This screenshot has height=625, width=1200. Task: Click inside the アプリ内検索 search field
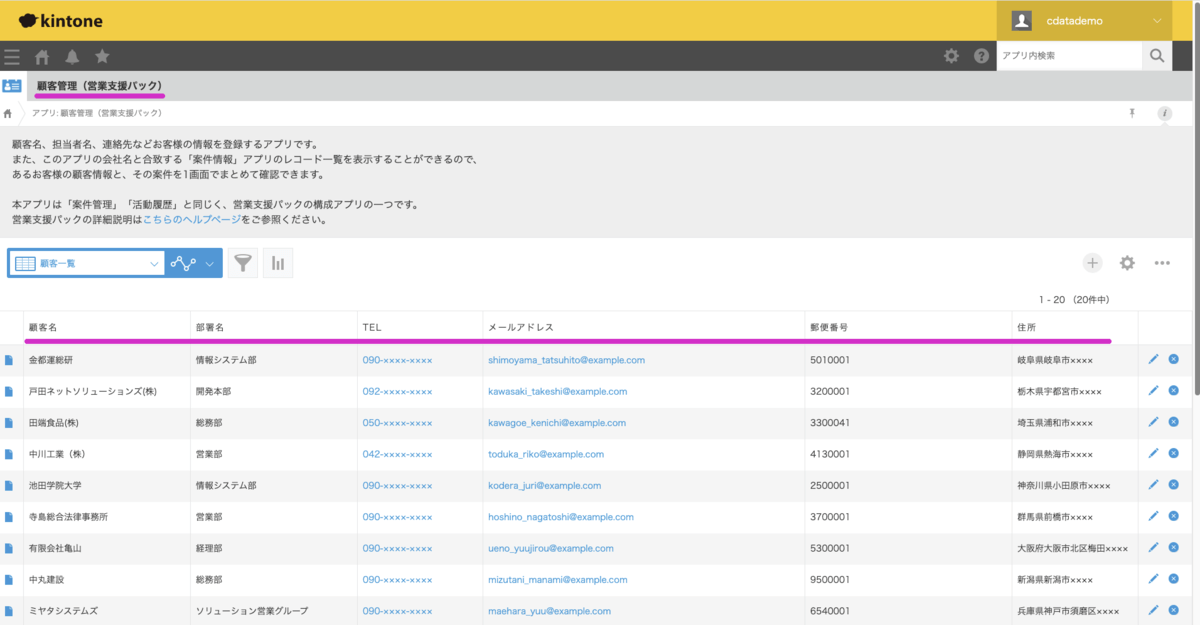click(x=1068, y=56)
